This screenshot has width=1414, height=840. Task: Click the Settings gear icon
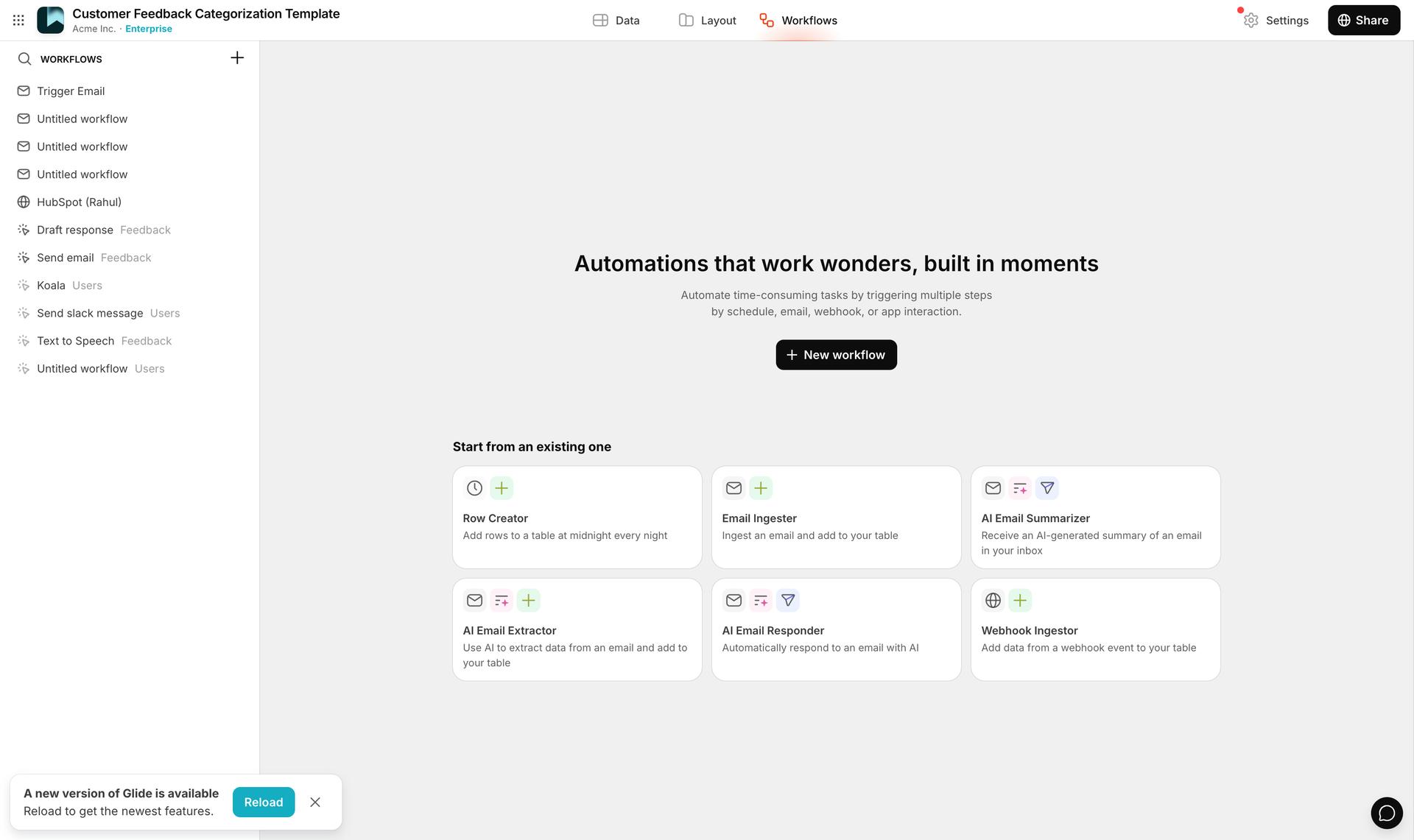(x=1250, y=20)
